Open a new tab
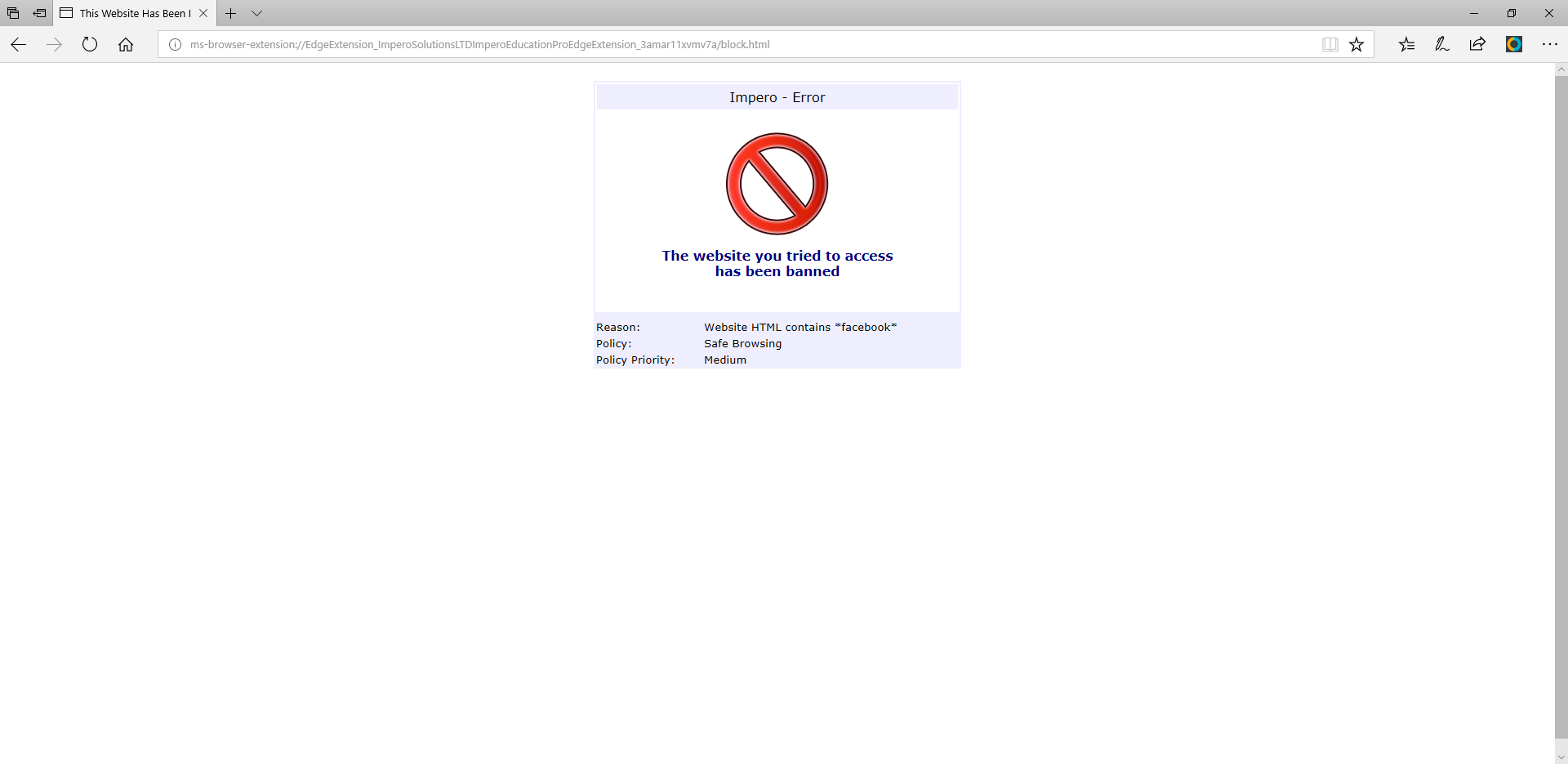The image size is (1568, 764). tap(231, 13)
